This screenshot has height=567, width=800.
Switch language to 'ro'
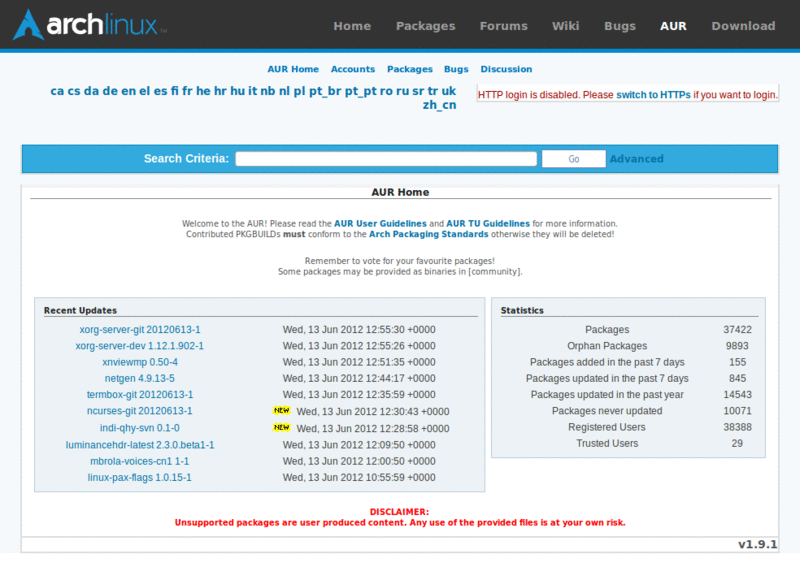coord(387,91)
